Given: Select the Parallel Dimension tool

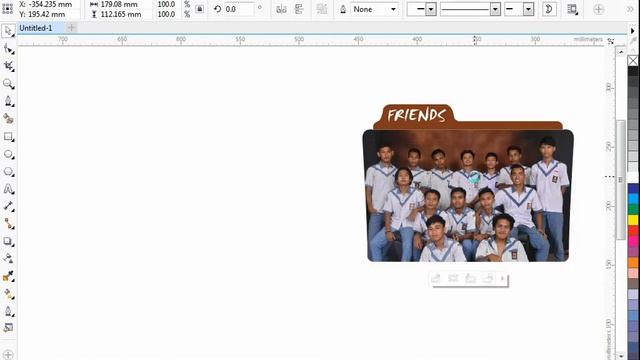Looking at the screenshot, I should click(8, 206).
